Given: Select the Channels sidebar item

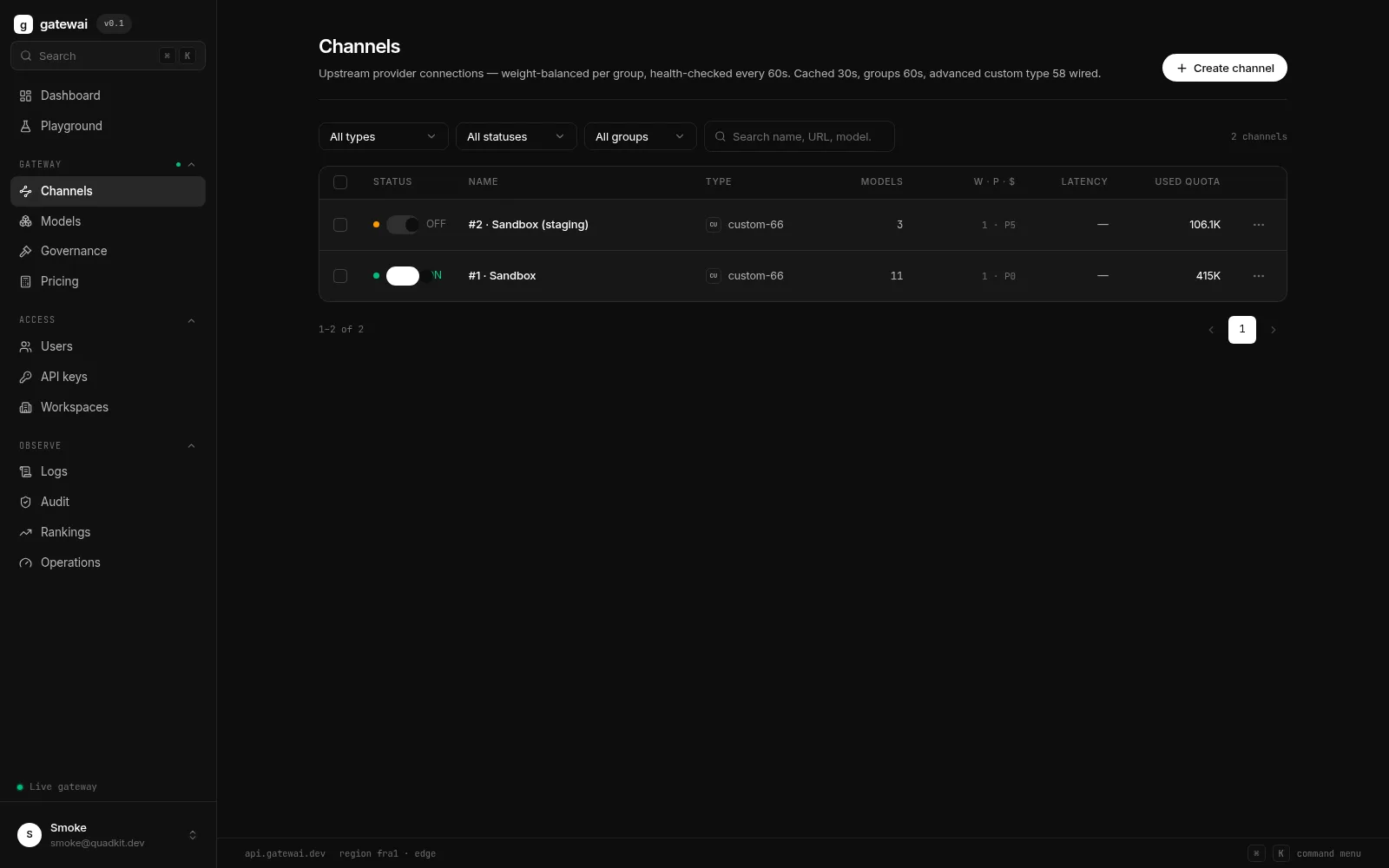Looking at the screenshot, I should pyautogui.click(x=108, y=191).
